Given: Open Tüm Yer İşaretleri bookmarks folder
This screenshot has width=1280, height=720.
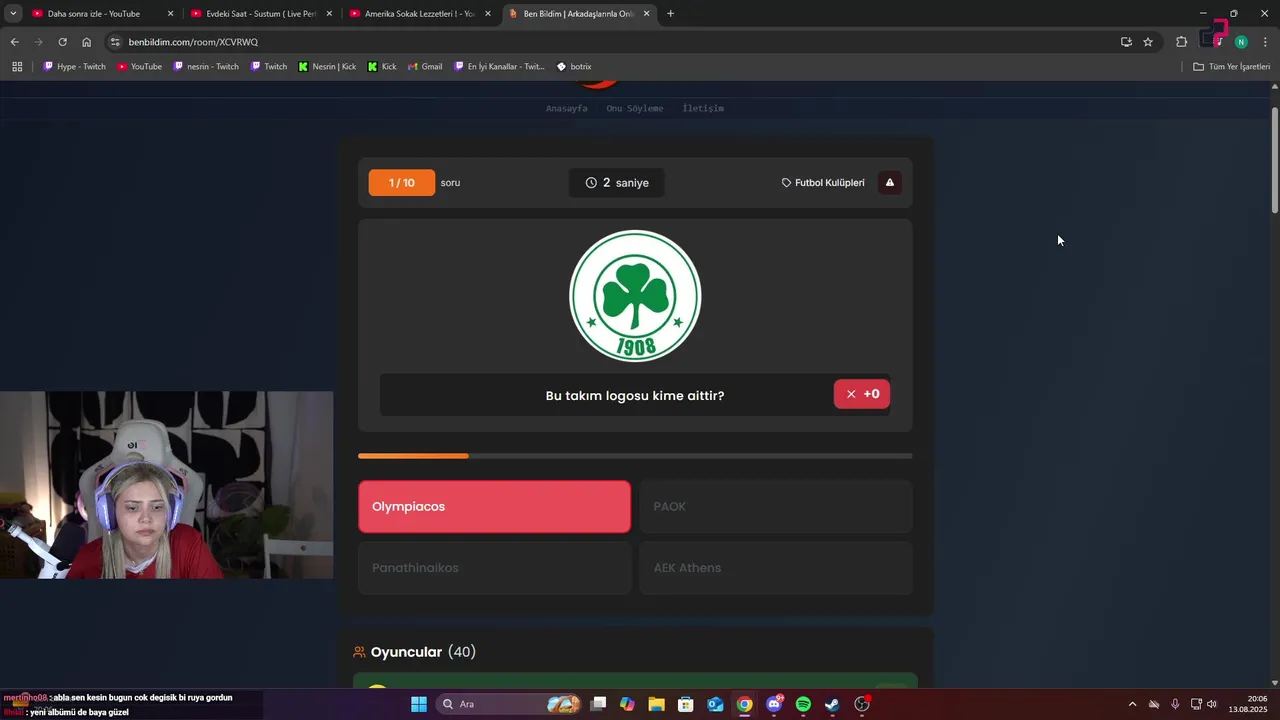Looking at the screenshot, I should point(1231,67).
